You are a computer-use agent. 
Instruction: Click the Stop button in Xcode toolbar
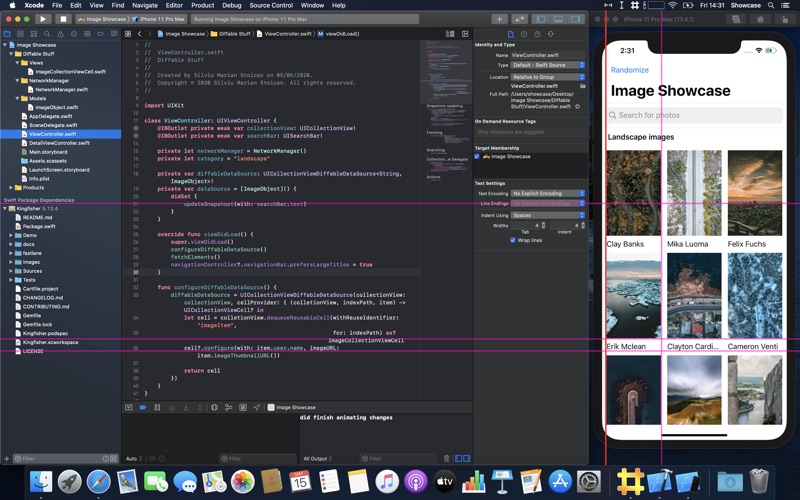pos(63,19)
